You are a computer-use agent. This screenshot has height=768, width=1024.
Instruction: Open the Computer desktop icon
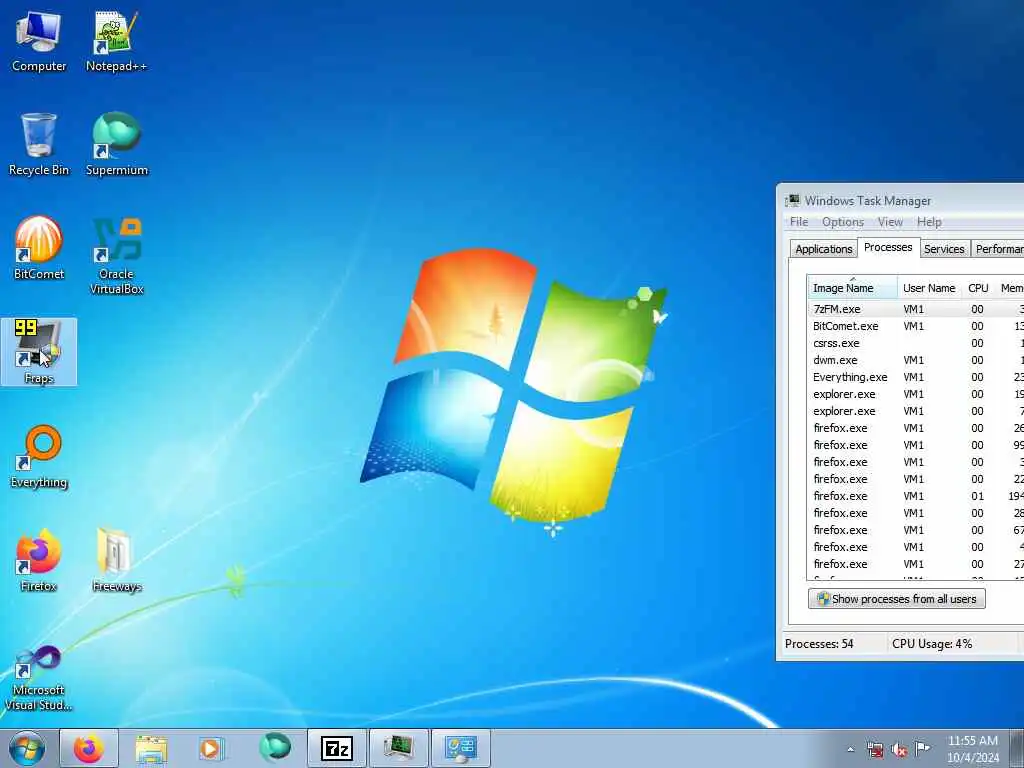(39, 42)
